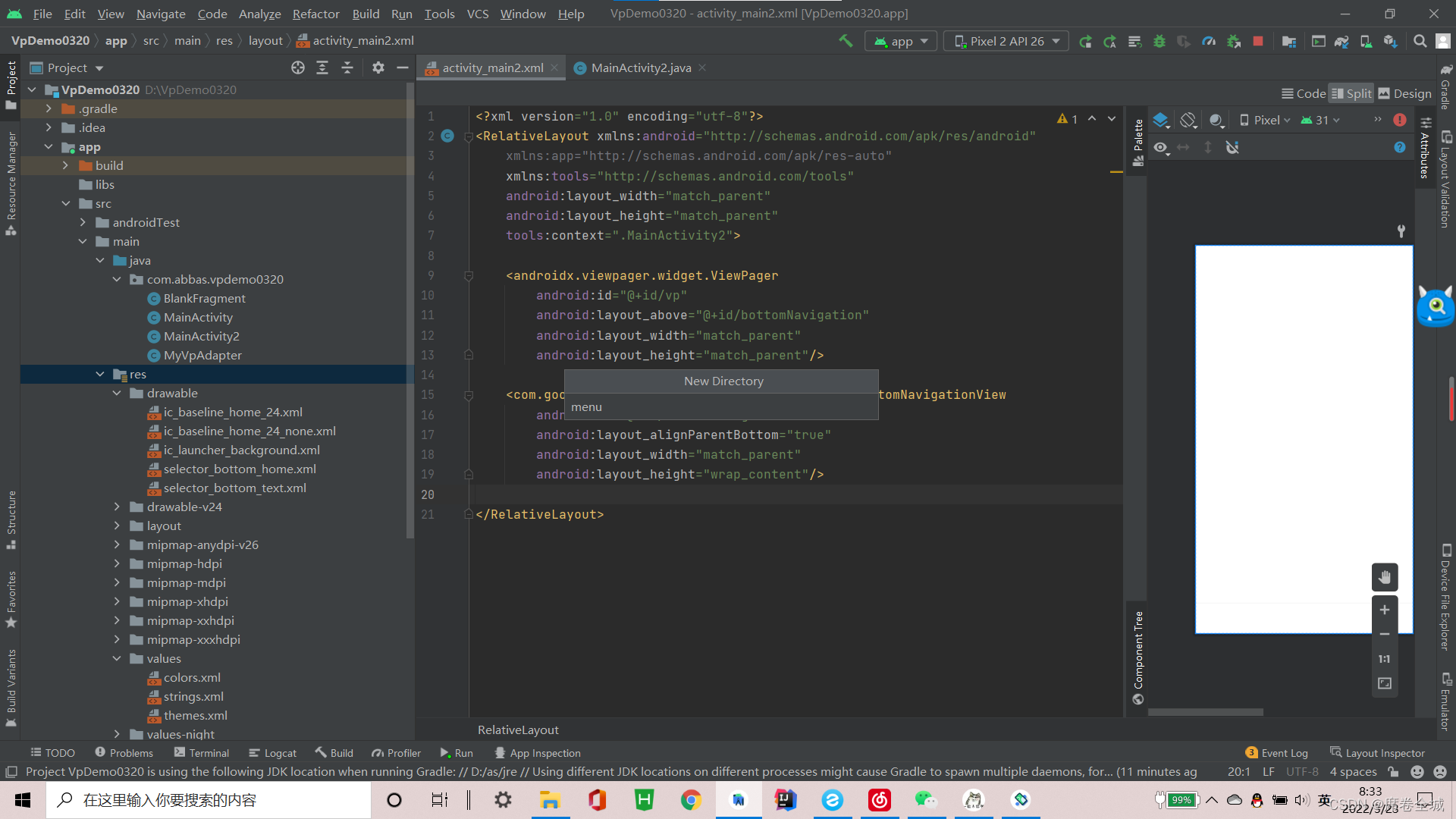Open the Refactor menu

[315, 14]
